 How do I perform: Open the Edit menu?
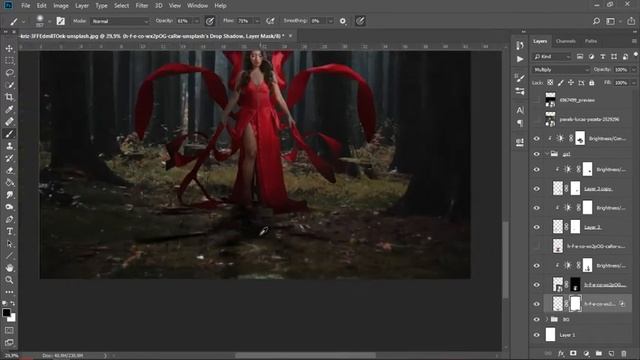tap(41, 6)
